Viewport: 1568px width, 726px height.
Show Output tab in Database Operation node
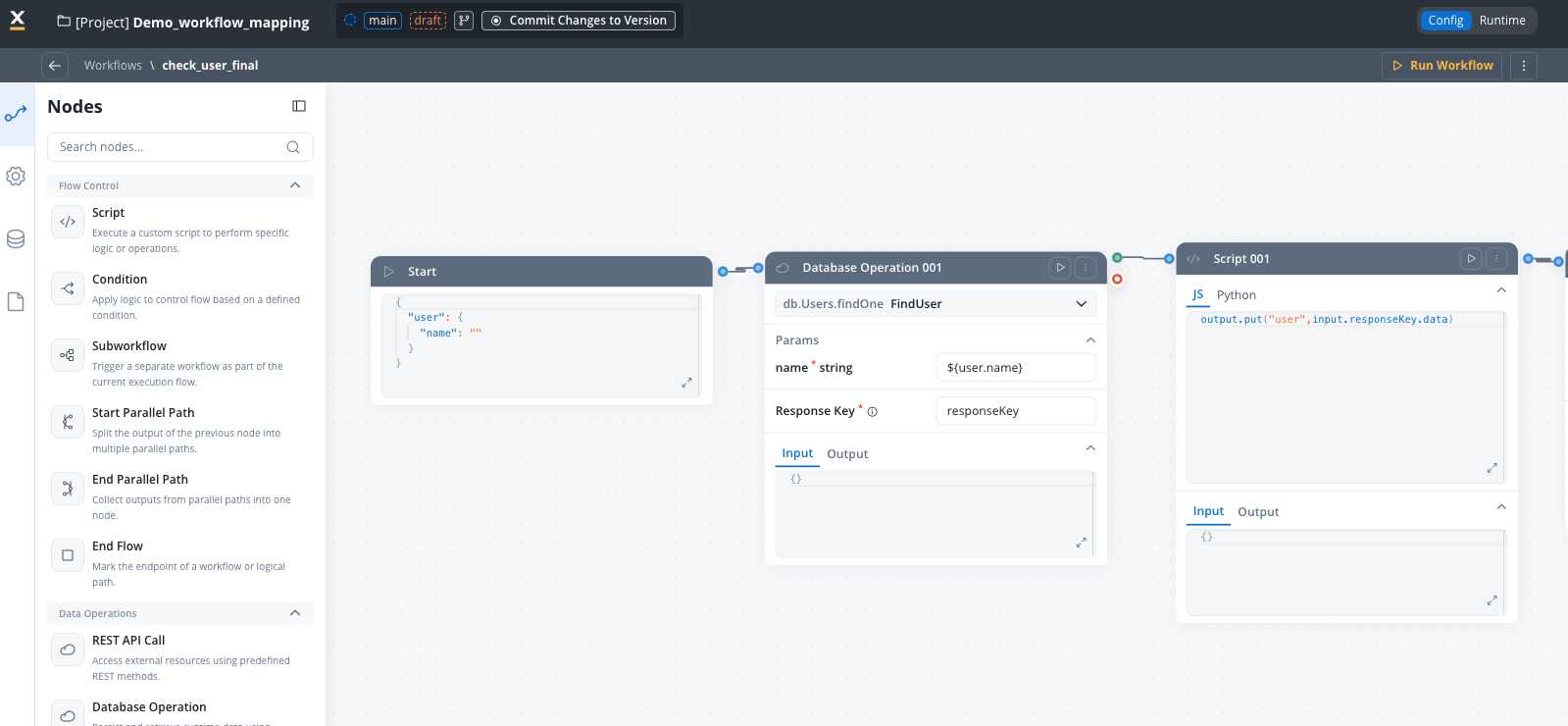[847, 454]
